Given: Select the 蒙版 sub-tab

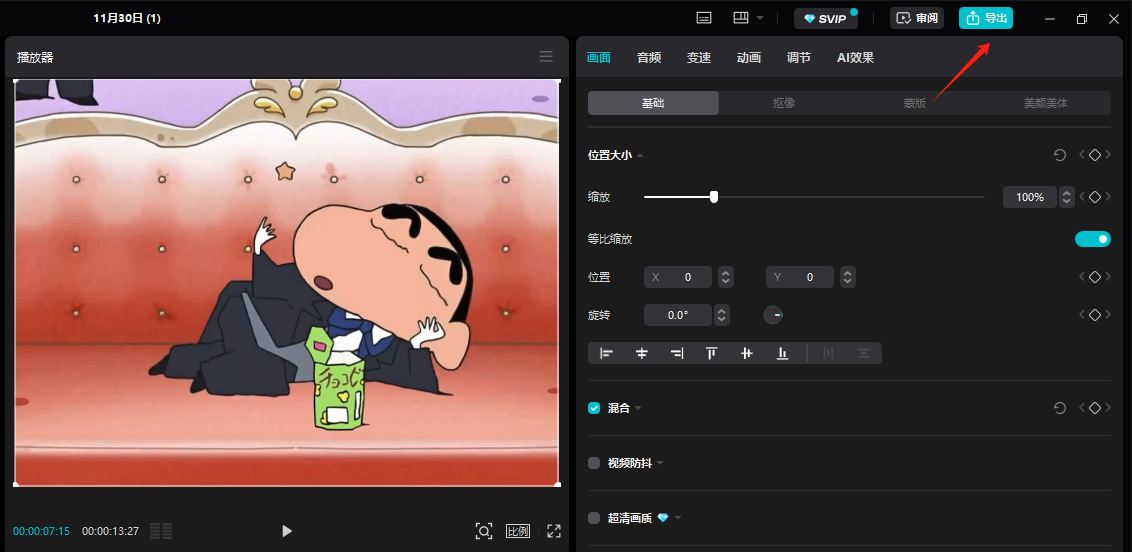Looking at the screenshot, I should 915,103.
